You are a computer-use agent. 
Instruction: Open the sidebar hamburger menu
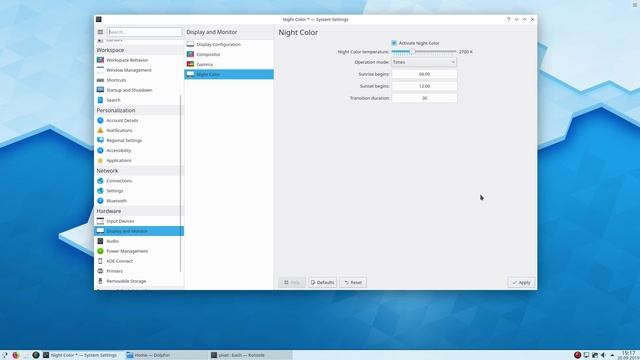click(100, 32)
